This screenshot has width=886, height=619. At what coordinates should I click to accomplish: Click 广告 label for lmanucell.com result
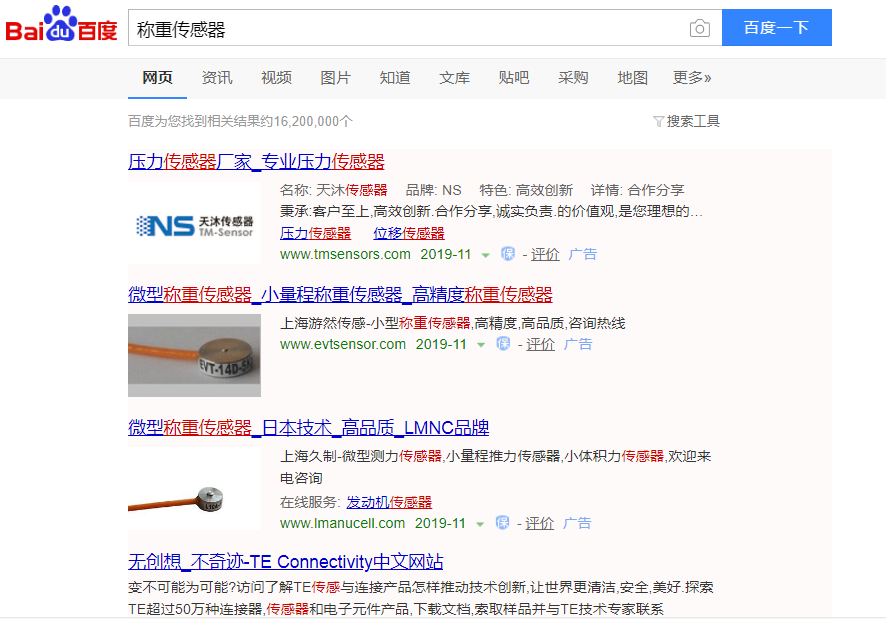pos(577,523)
